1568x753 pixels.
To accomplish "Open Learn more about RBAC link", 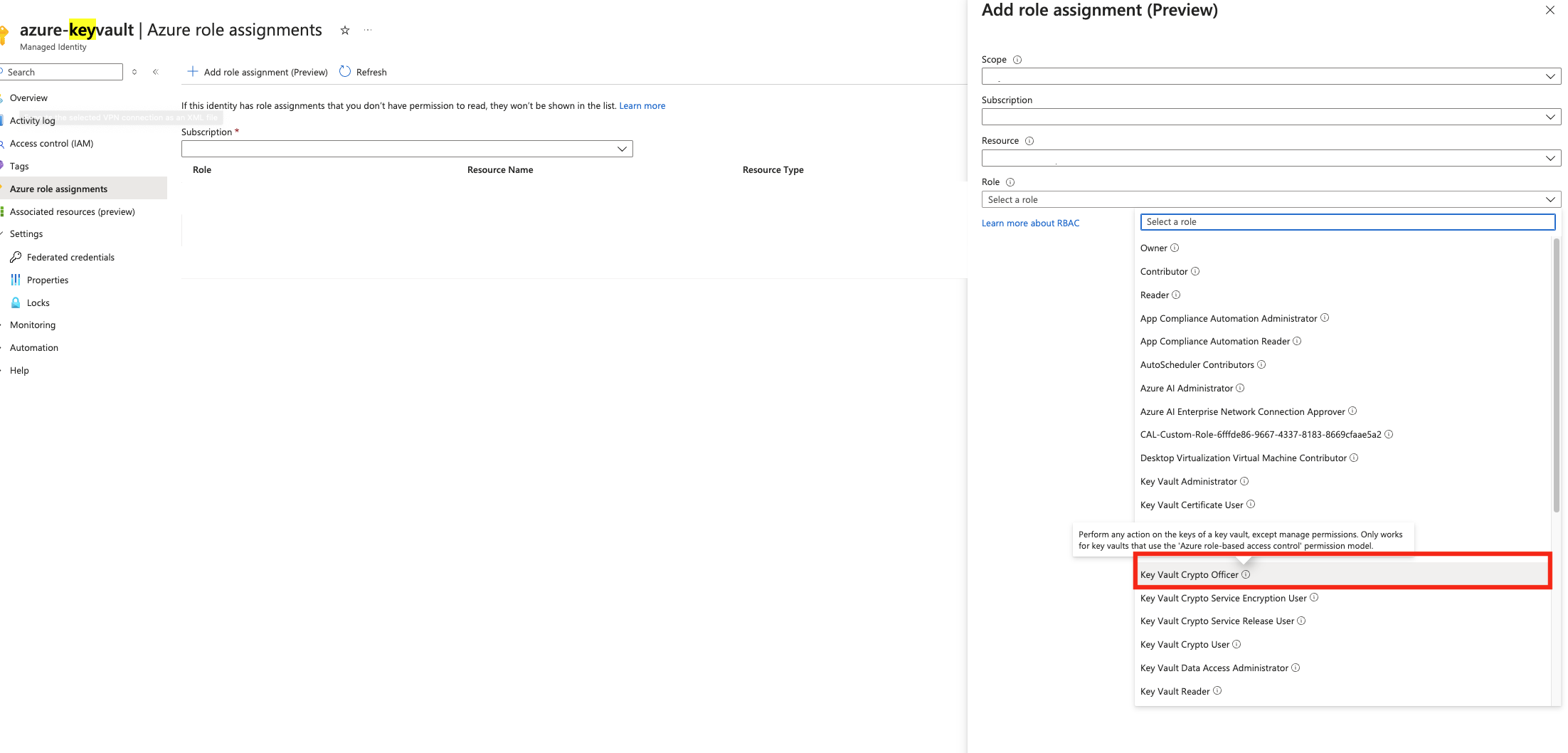I will pyautogui.click(x=1030, y=223).
